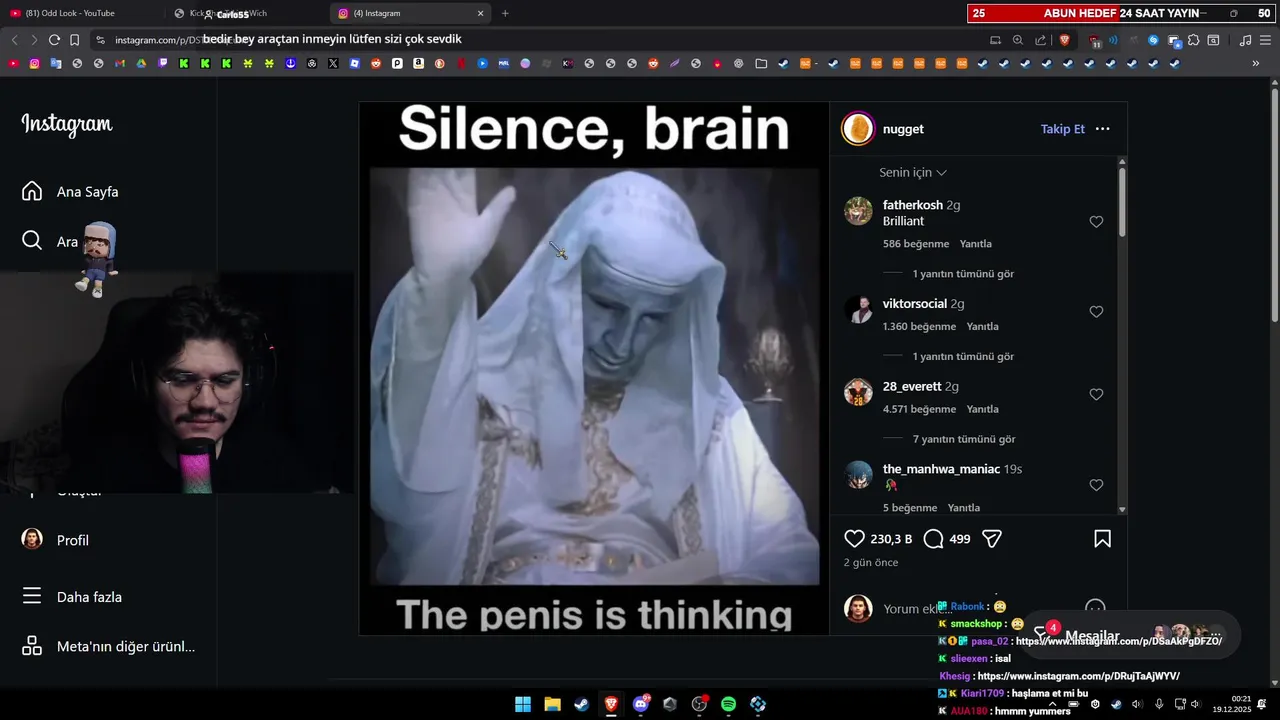Open comments via speech bubble icon
Screen dimensions: 1280x720
coord(934,539)
